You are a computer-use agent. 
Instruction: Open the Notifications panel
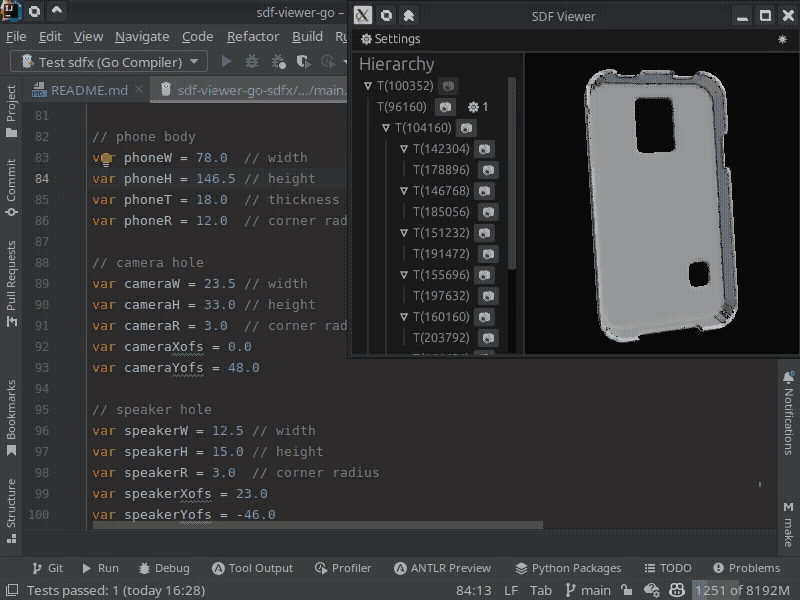point(788,413)
